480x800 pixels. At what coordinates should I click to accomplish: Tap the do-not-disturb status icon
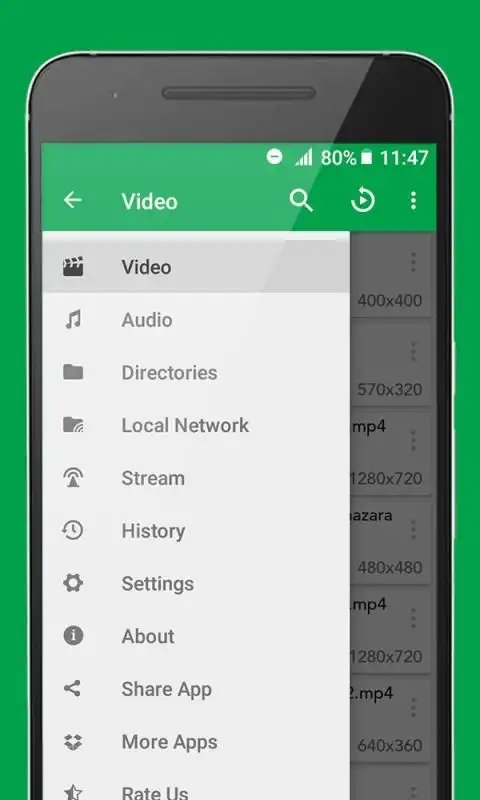[274, 157]
